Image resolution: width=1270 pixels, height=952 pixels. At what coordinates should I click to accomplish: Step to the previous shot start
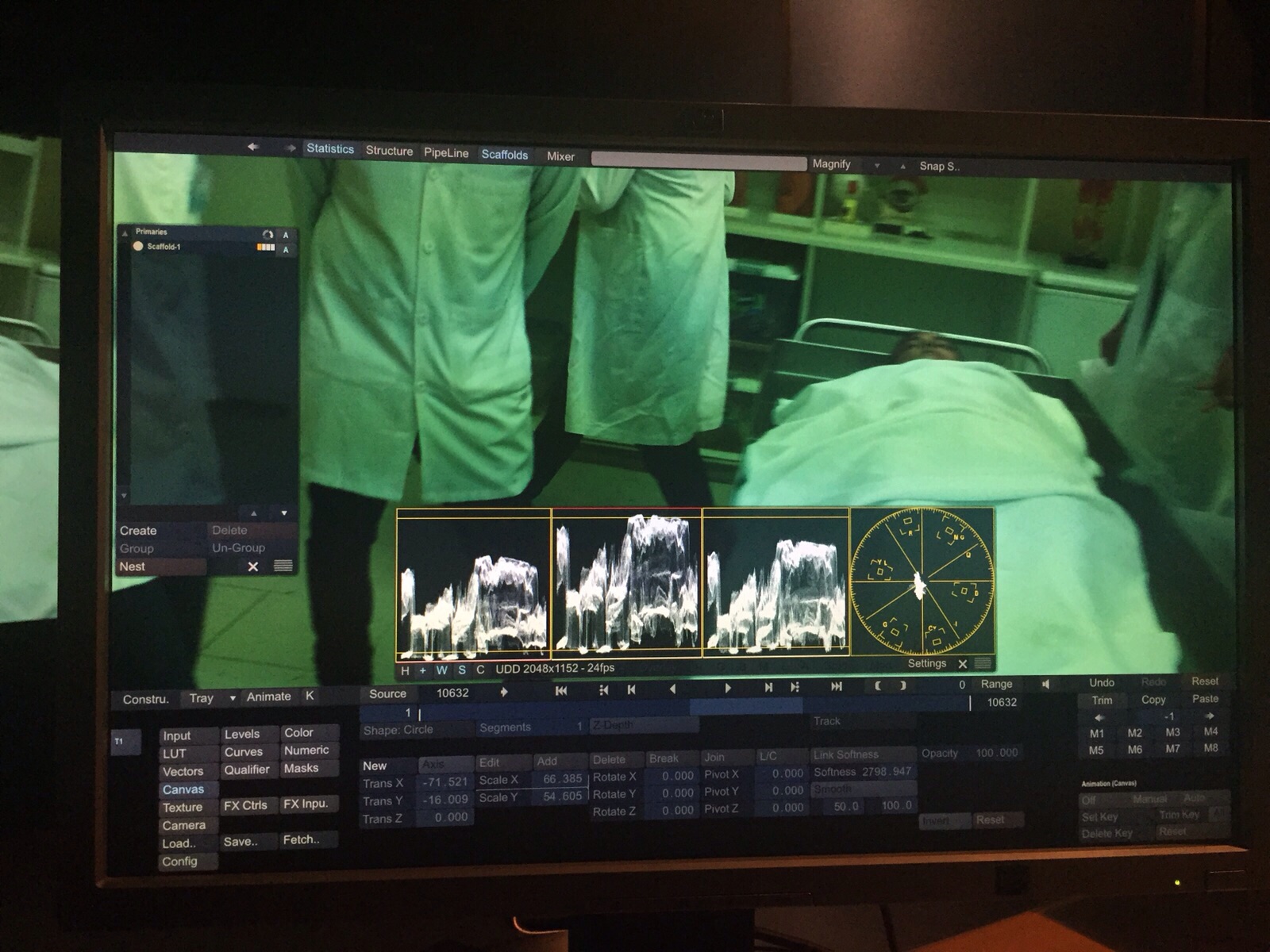coord(631,690)
